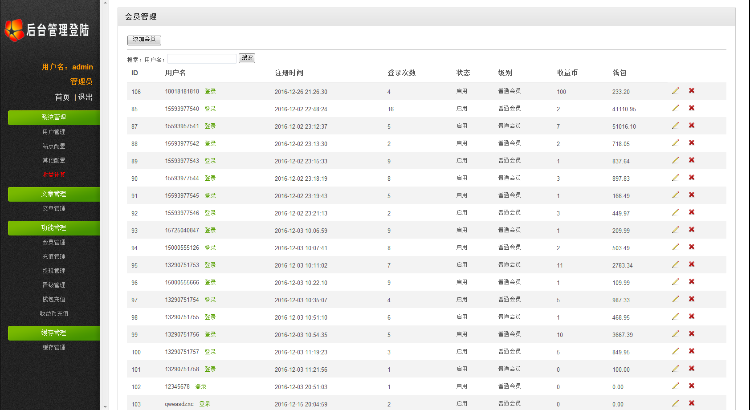Remove member ID 102 using red X
The image size is (750, 410).
691,385
